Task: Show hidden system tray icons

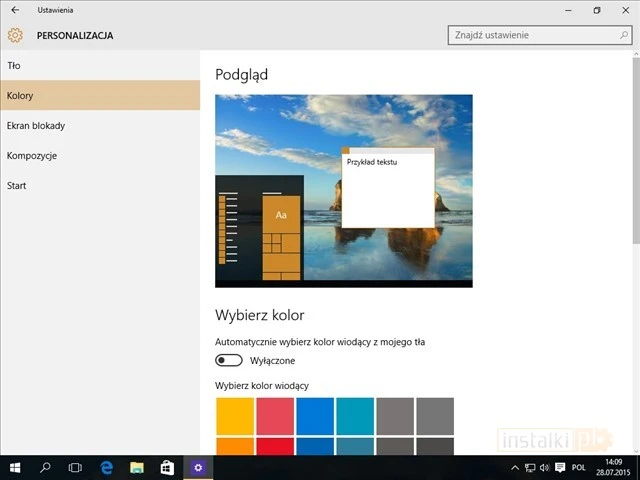Action: (x=515, y=467)
